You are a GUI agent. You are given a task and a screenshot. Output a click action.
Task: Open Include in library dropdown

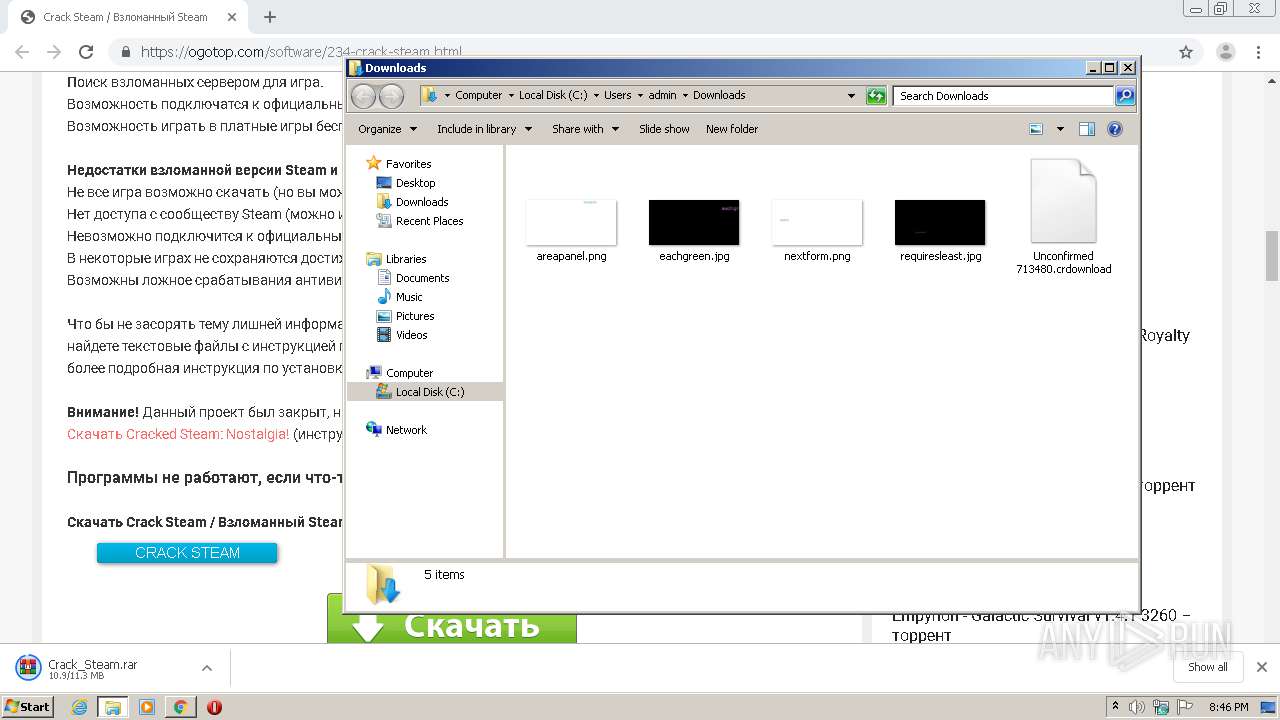(484, 129)
